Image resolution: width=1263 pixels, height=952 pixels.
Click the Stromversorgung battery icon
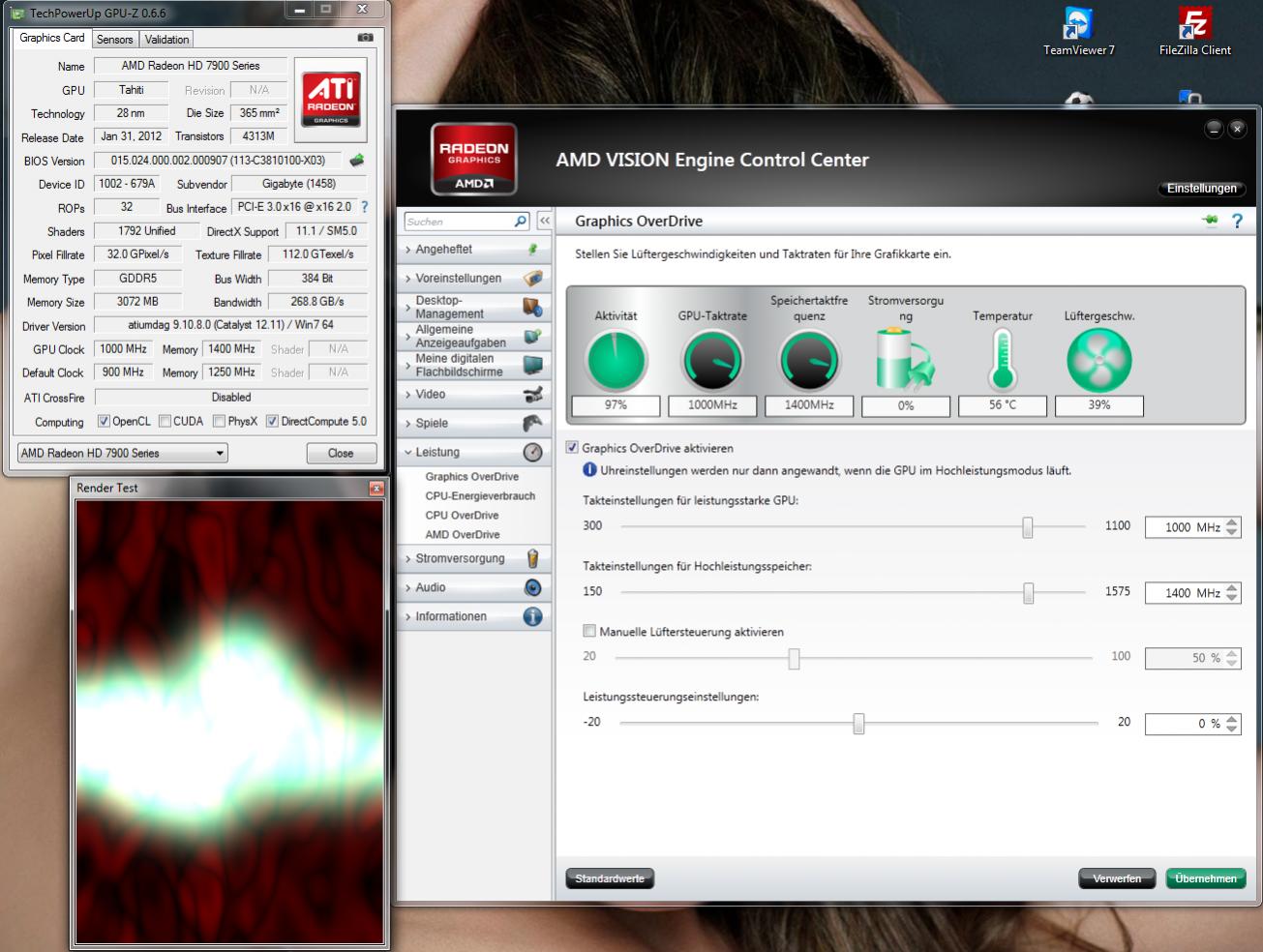coord(904,359)
